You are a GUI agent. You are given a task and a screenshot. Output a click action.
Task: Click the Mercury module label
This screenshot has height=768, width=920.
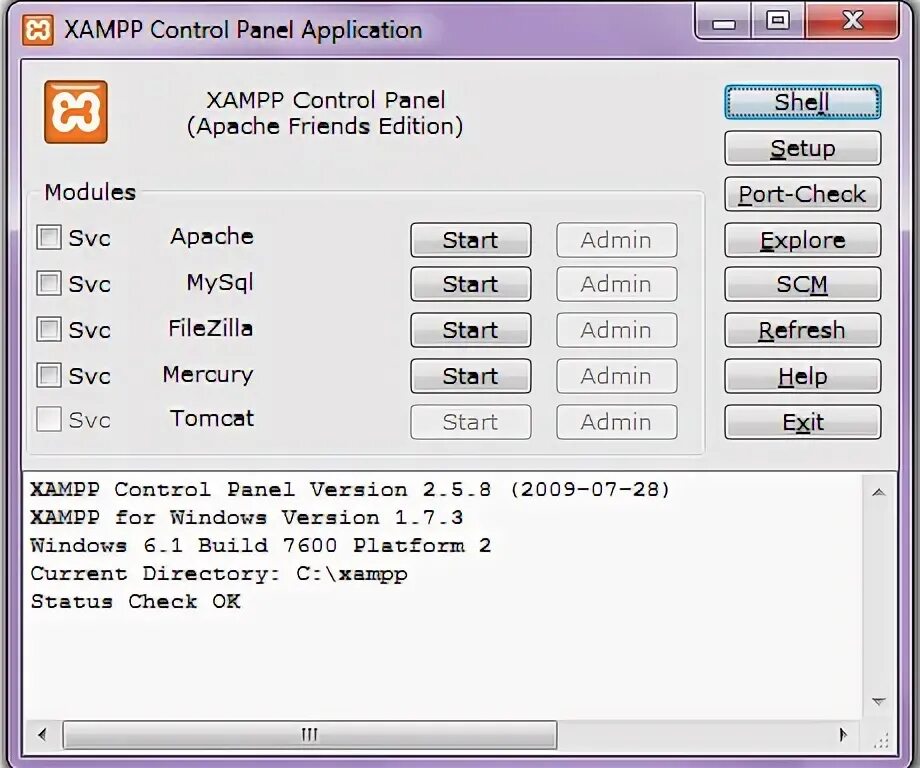click(208, 374)
